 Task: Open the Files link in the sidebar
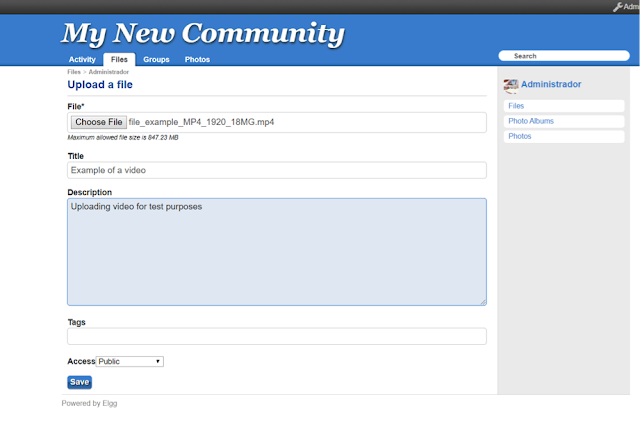pyautogui.click(x=564, y=106)
